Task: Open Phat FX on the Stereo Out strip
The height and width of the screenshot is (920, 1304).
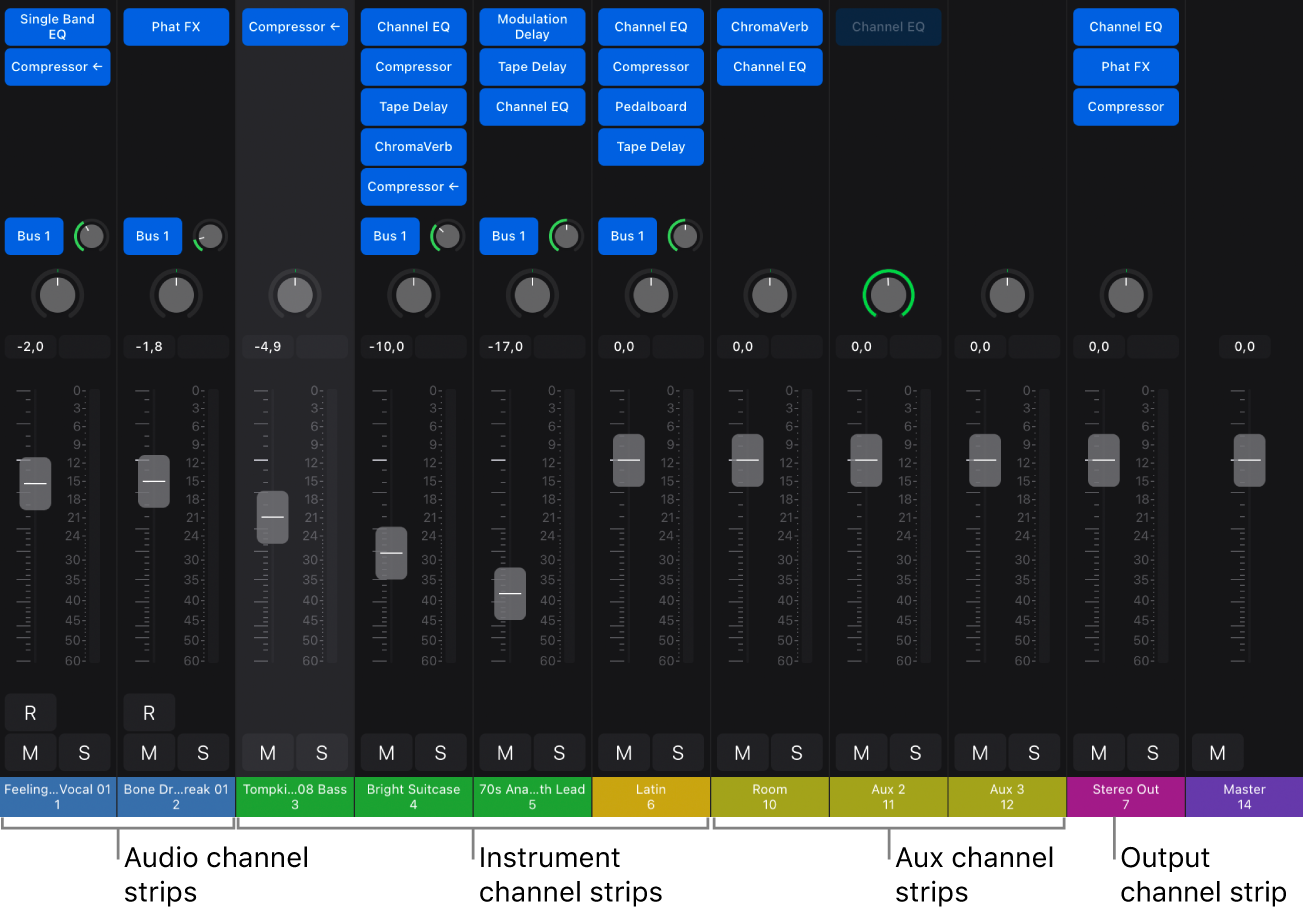Action: [x=1126, y=67]
